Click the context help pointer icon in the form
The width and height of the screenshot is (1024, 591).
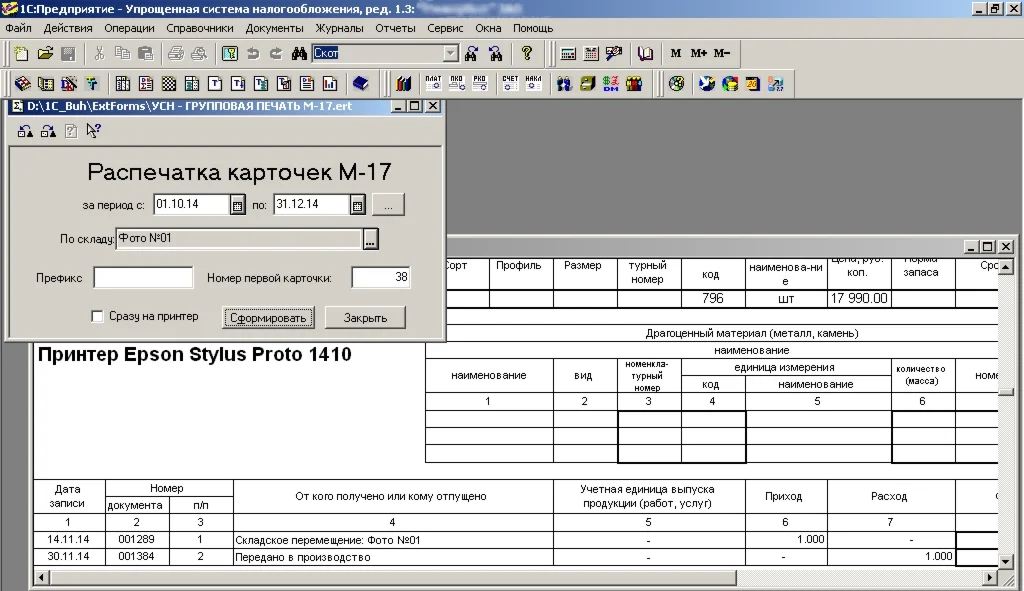tap(93, 130)
